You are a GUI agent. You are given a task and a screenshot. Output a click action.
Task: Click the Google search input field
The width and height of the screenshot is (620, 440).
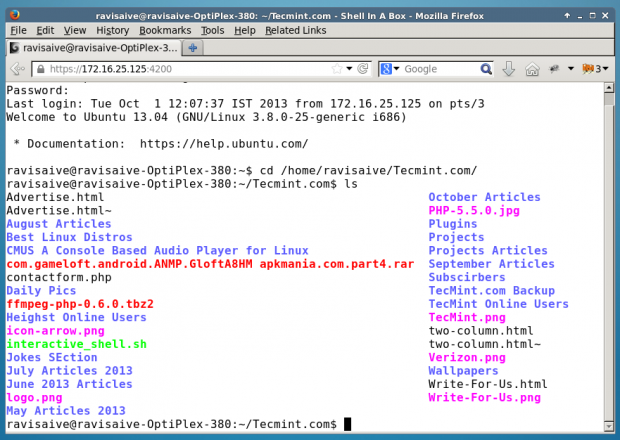[x=440, y=69]
